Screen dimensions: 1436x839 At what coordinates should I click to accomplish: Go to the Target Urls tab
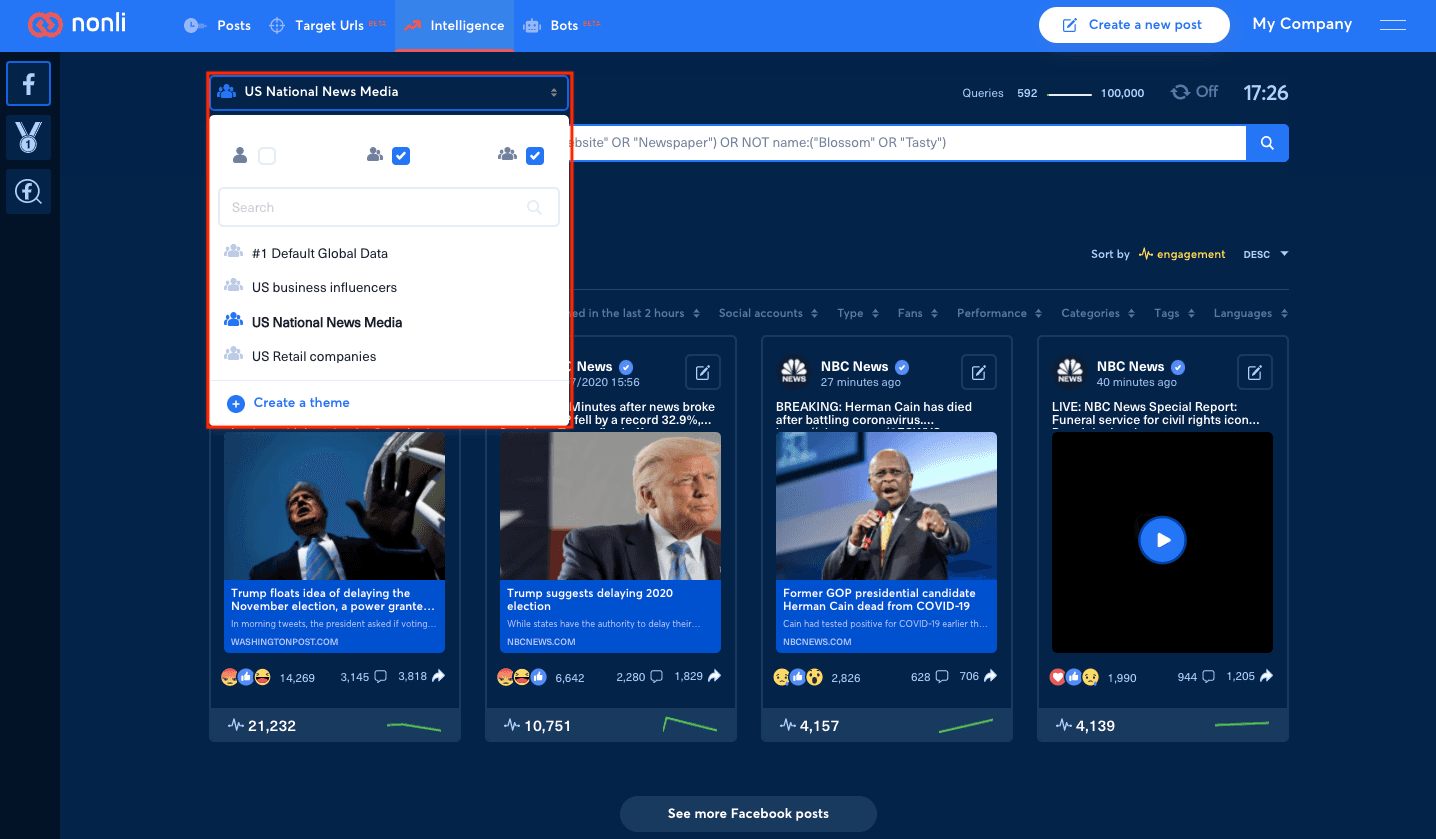(x=329, y=26)
